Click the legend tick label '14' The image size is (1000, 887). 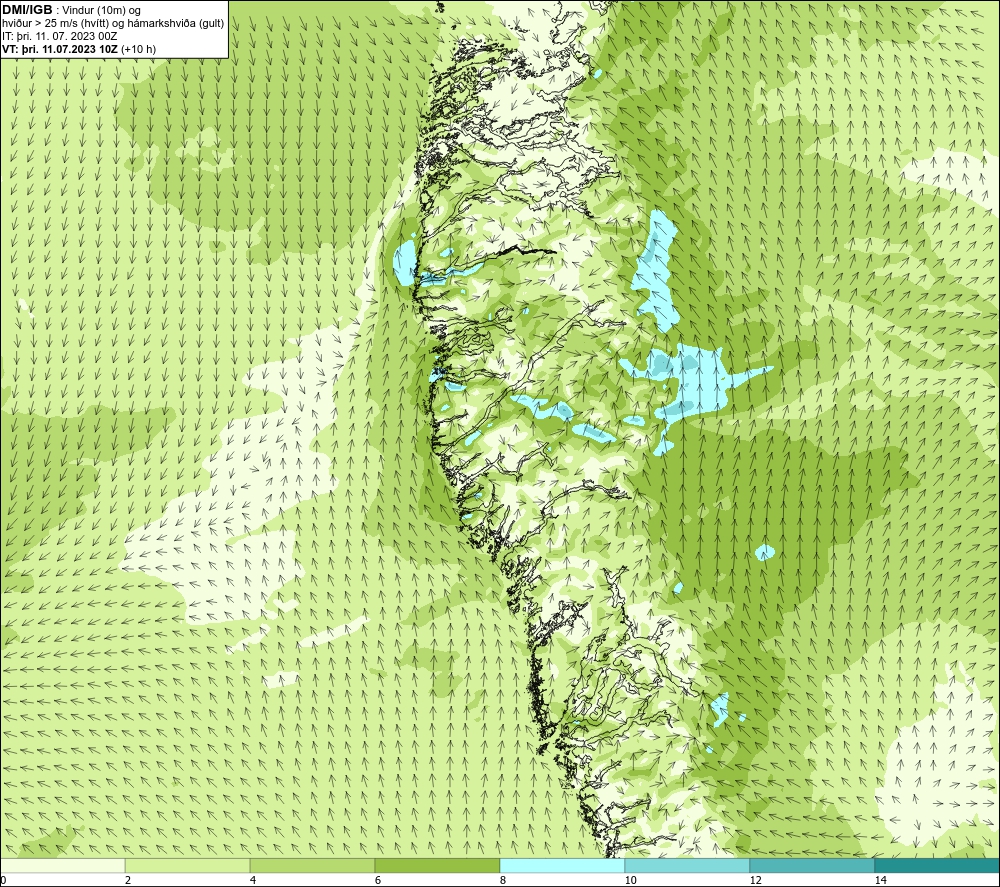(x=881, y=880)
